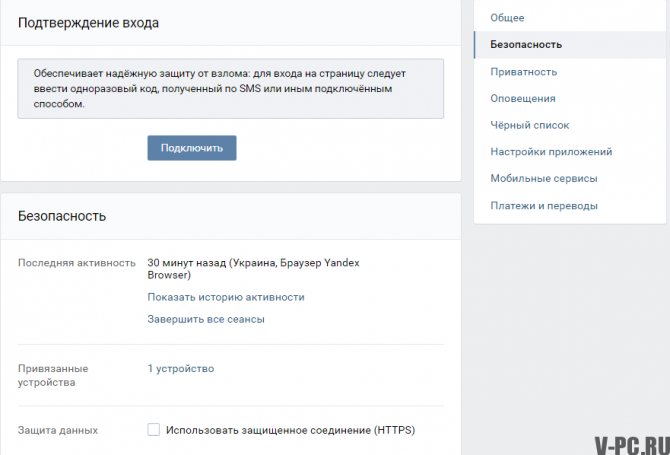
Task: Open the 1 устройство link
Action: tap(181, 368)
